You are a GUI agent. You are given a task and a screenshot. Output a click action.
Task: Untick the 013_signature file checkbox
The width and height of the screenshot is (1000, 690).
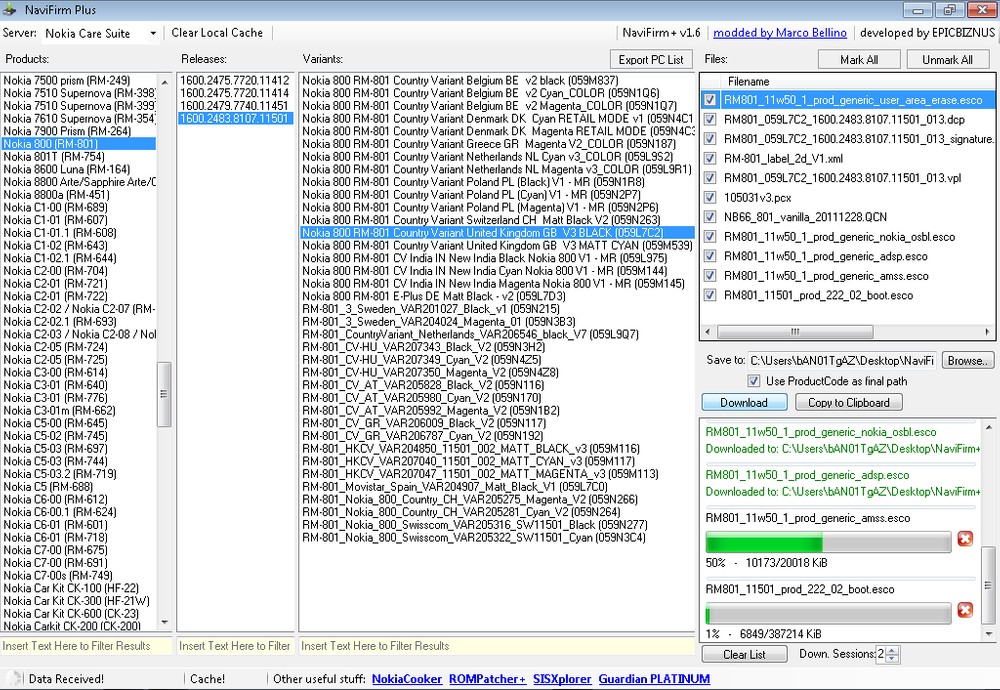(x=709, y=139)
